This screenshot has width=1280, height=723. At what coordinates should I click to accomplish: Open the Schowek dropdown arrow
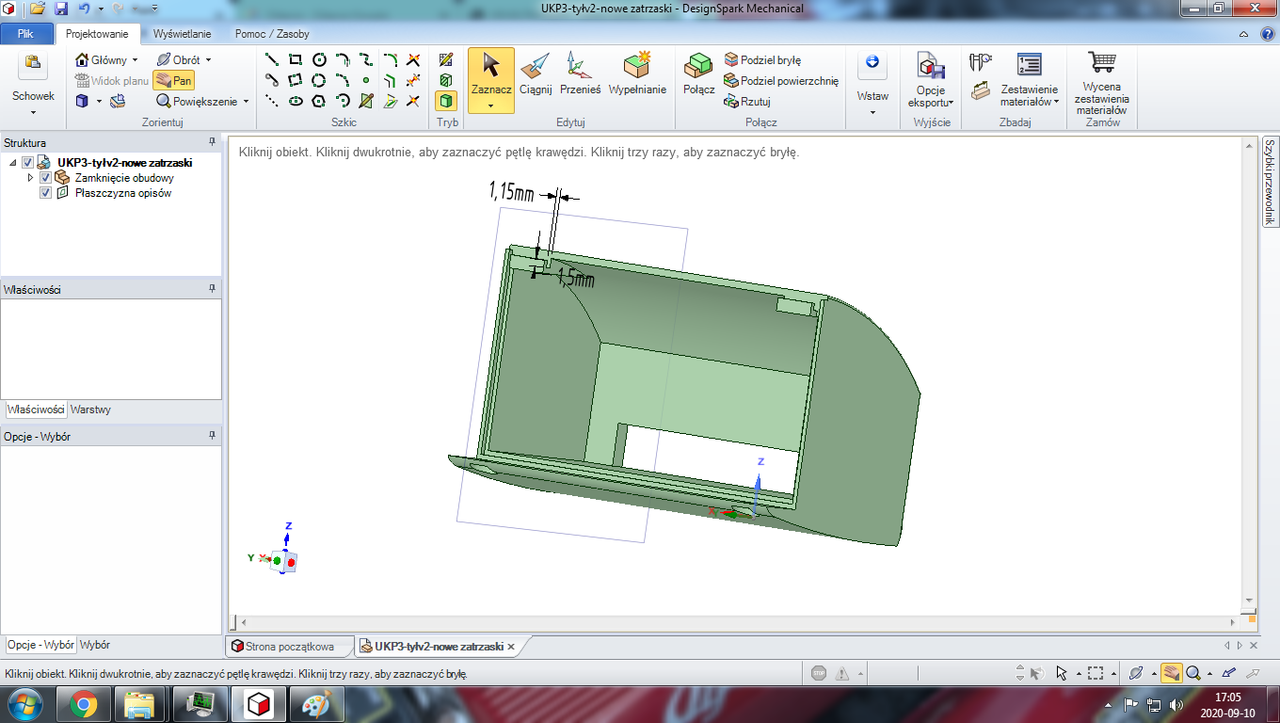coord(33,111)
